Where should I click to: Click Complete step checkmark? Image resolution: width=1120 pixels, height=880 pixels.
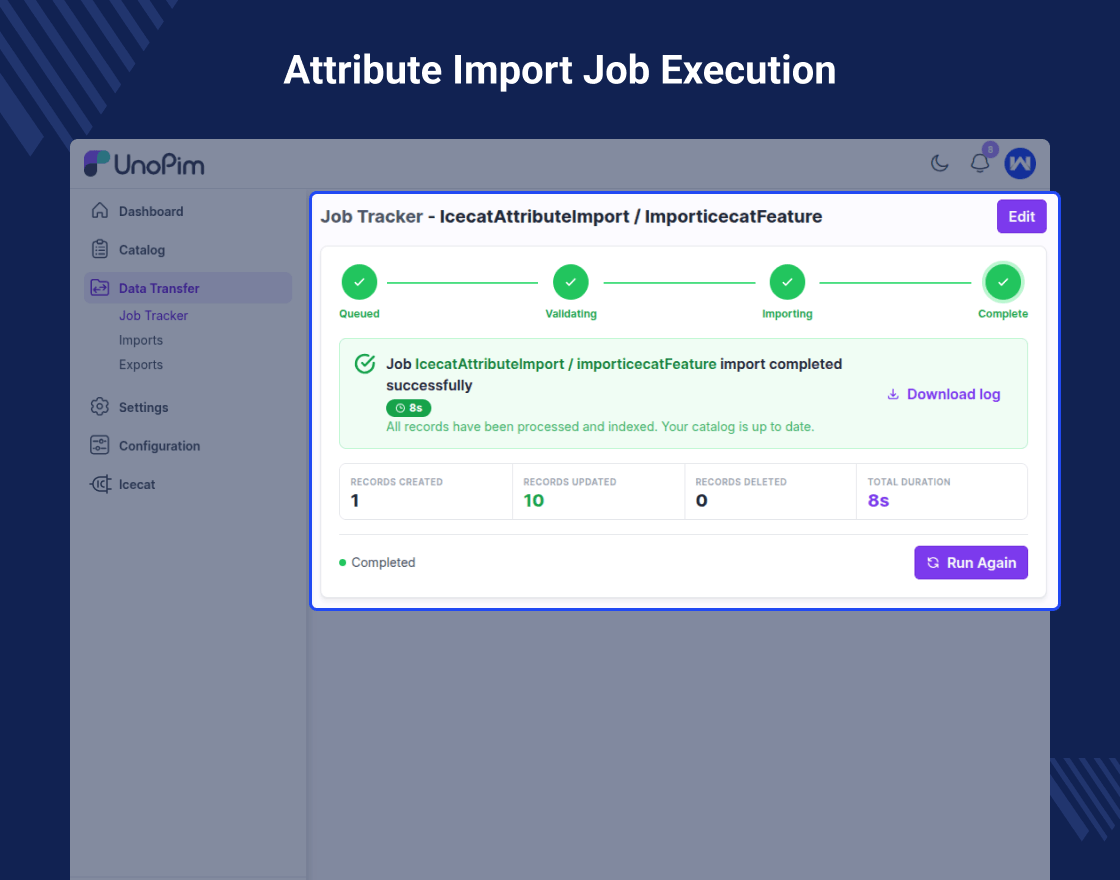click(x=1003, y=282)
